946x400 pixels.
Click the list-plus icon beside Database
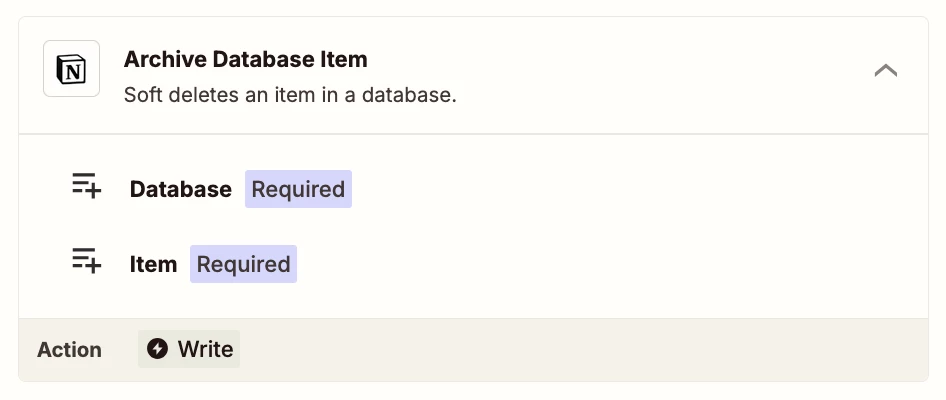(x=86, y=185)
